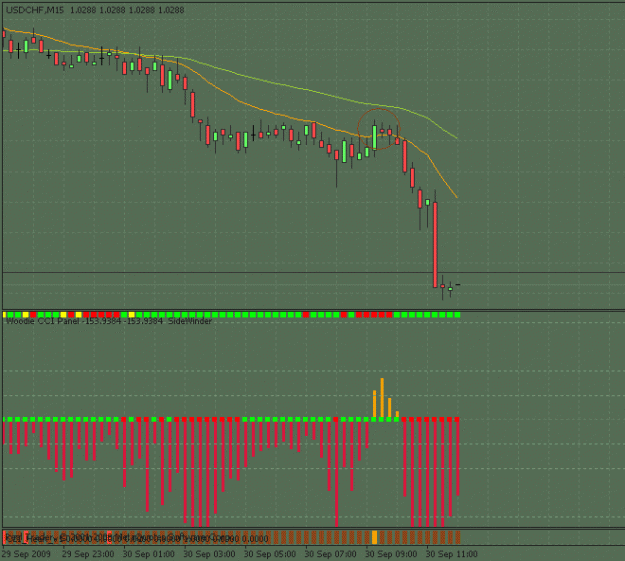Screen dimensions: 625x561
Task: Select the tallest red bearish candle
Action: point(435,244)
